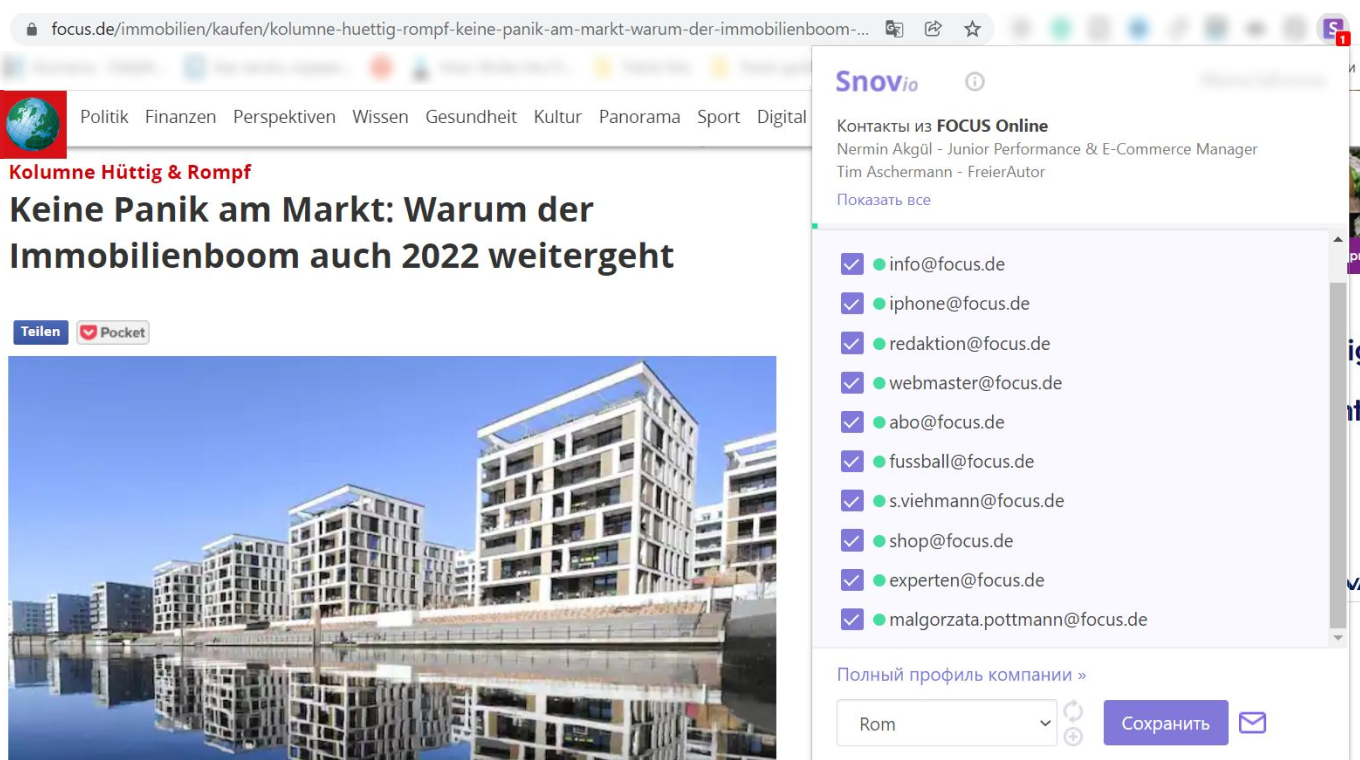
Task: Click the email list scrollbar thumb
Action: (1338, 455)
